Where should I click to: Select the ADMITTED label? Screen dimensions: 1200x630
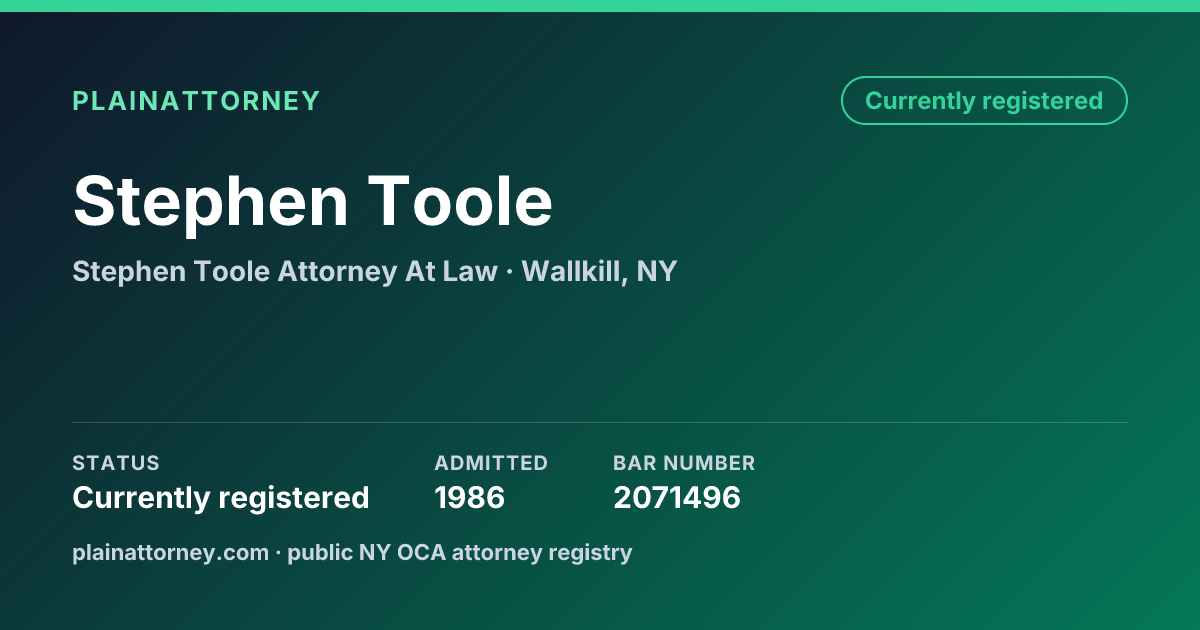pyautogui.click(x=491, y=463)
